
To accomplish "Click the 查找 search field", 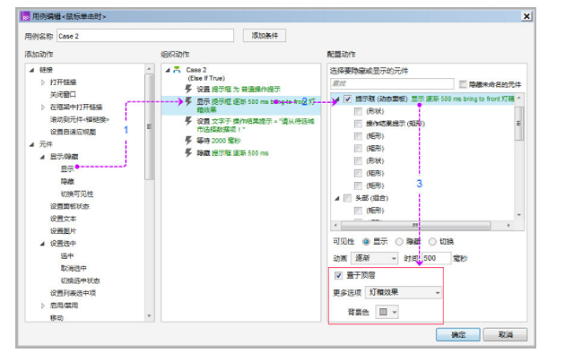I will pos(392,84).
